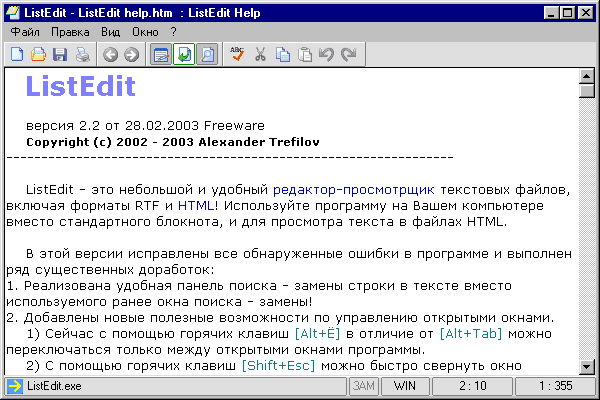Toggle the preview magnifier view button
The image size is (600, 400).
coord(206,55)
